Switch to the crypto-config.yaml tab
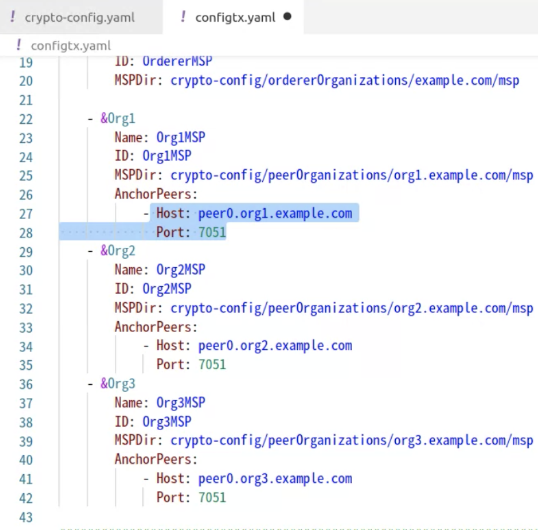The image size is (538, 530). (80, 17)
